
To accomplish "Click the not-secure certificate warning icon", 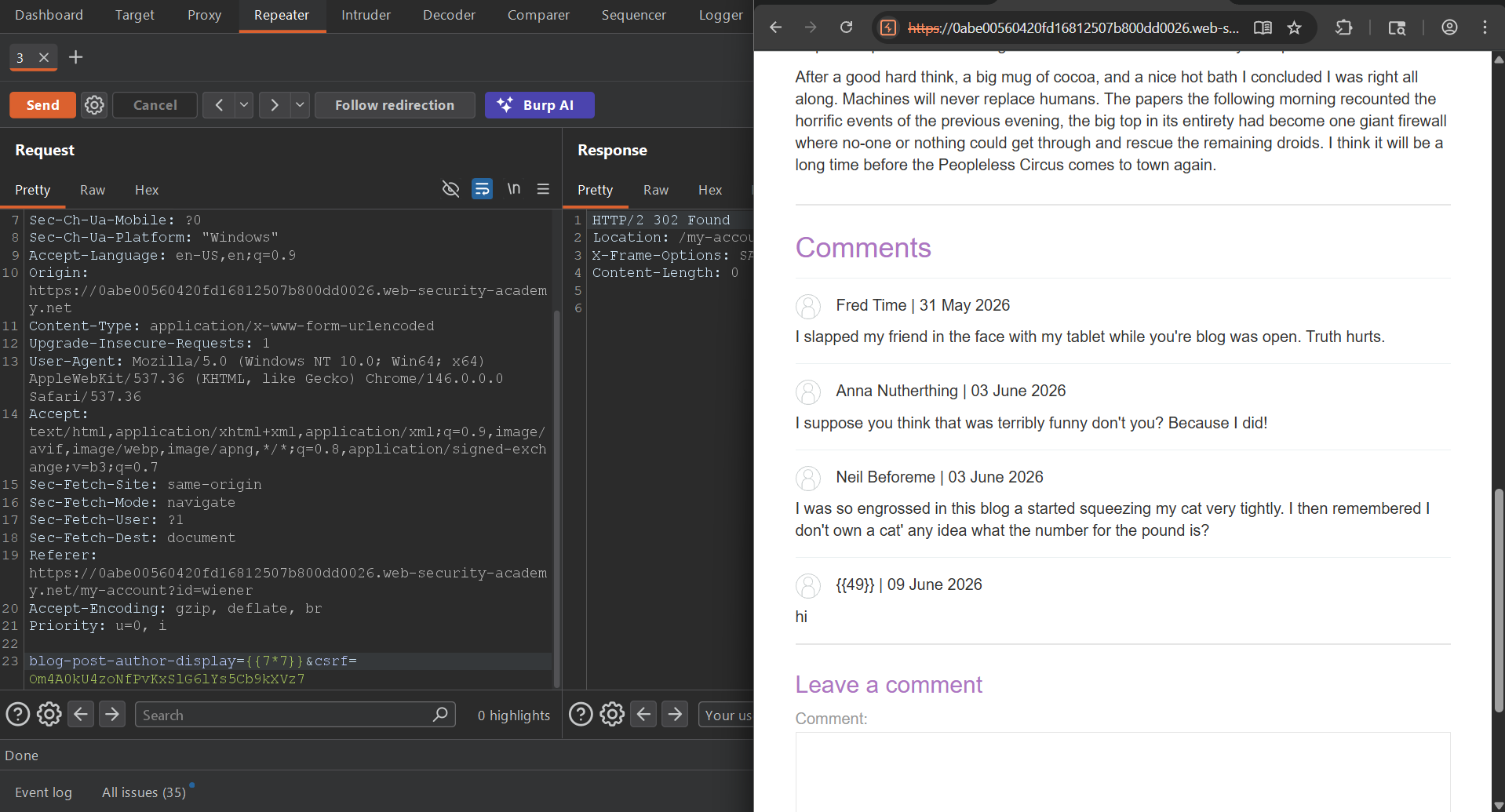I will [x=888, y=27].
